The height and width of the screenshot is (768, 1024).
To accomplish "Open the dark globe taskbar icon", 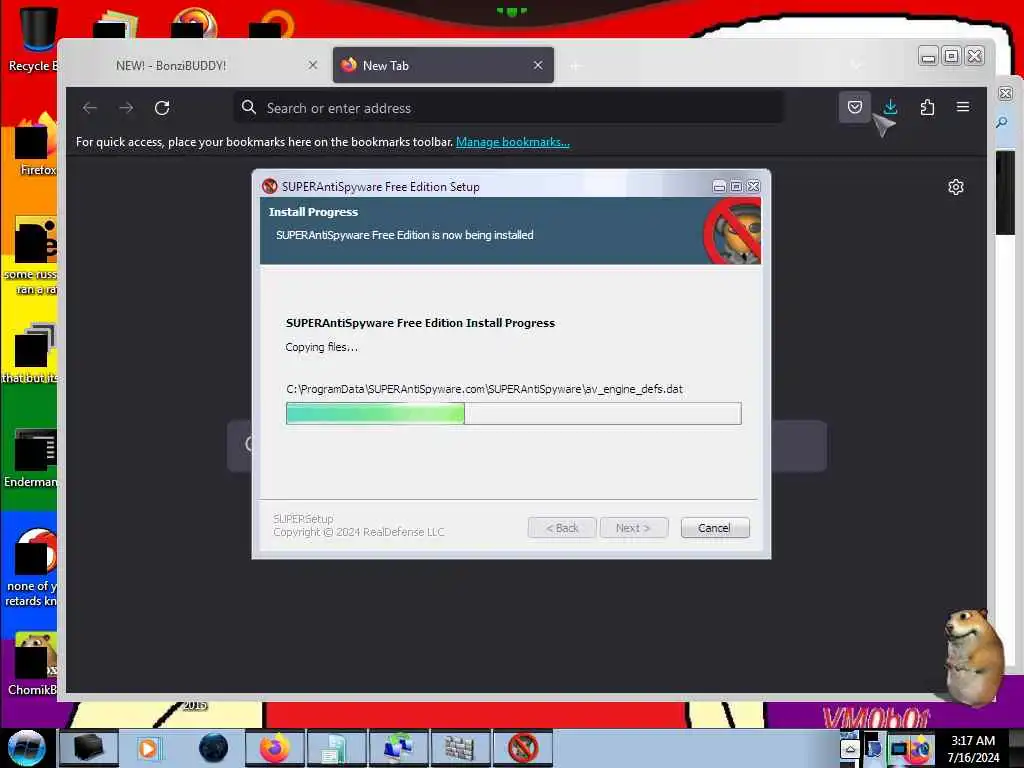I will tap(213, 748).
